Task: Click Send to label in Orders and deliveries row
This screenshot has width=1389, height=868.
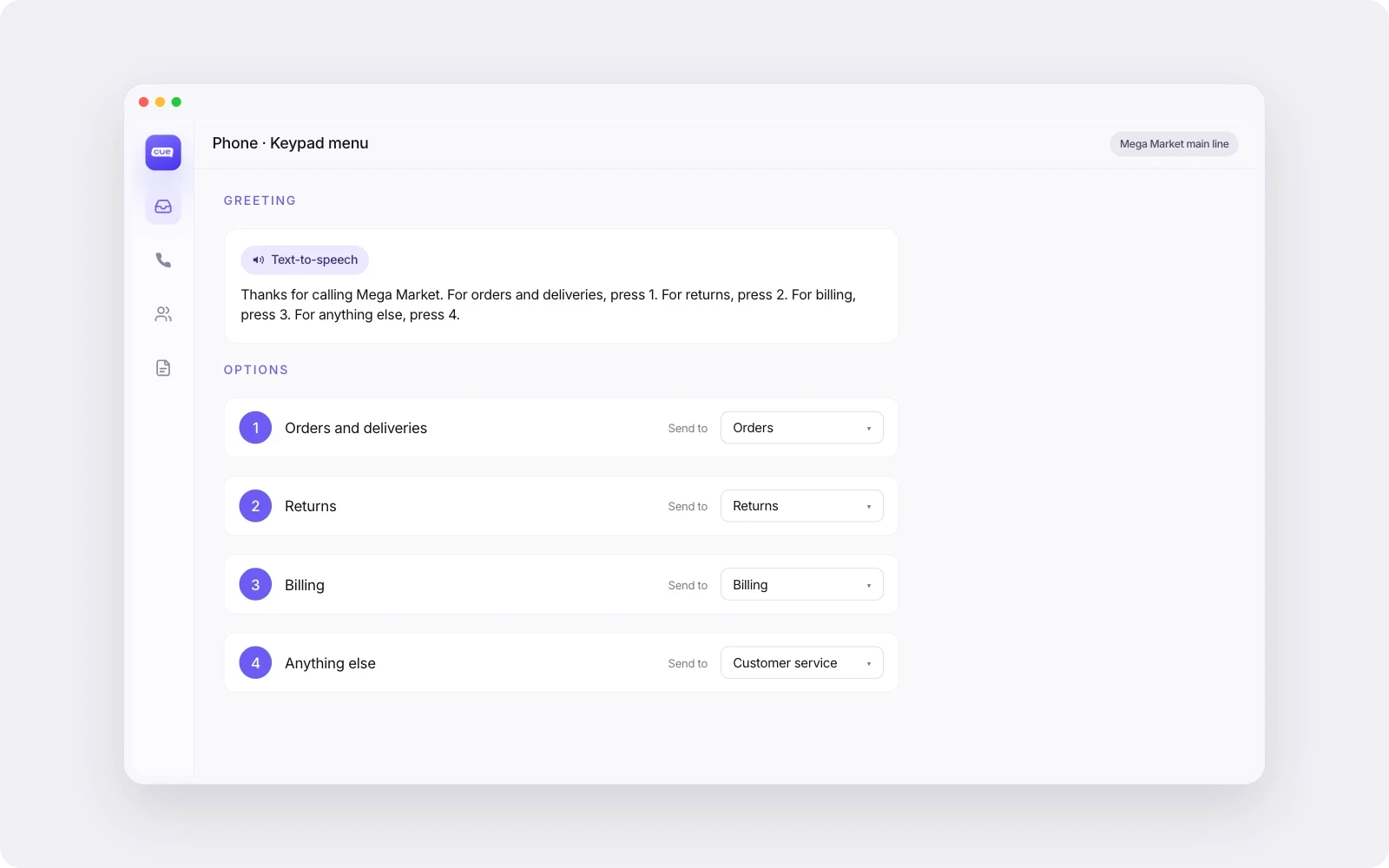Action: pyautogui.click(x=688, y=429)
